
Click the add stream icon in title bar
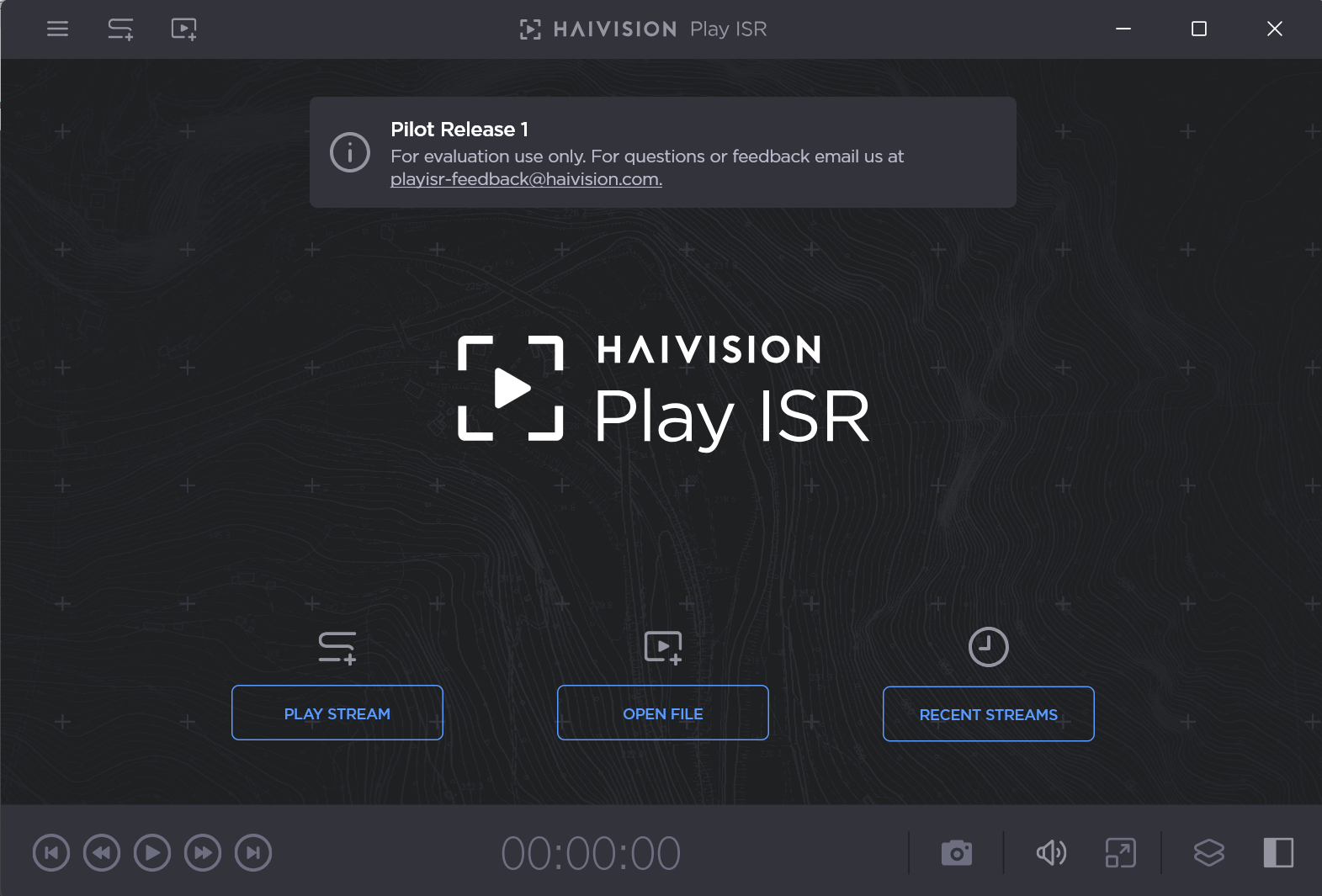120,29
